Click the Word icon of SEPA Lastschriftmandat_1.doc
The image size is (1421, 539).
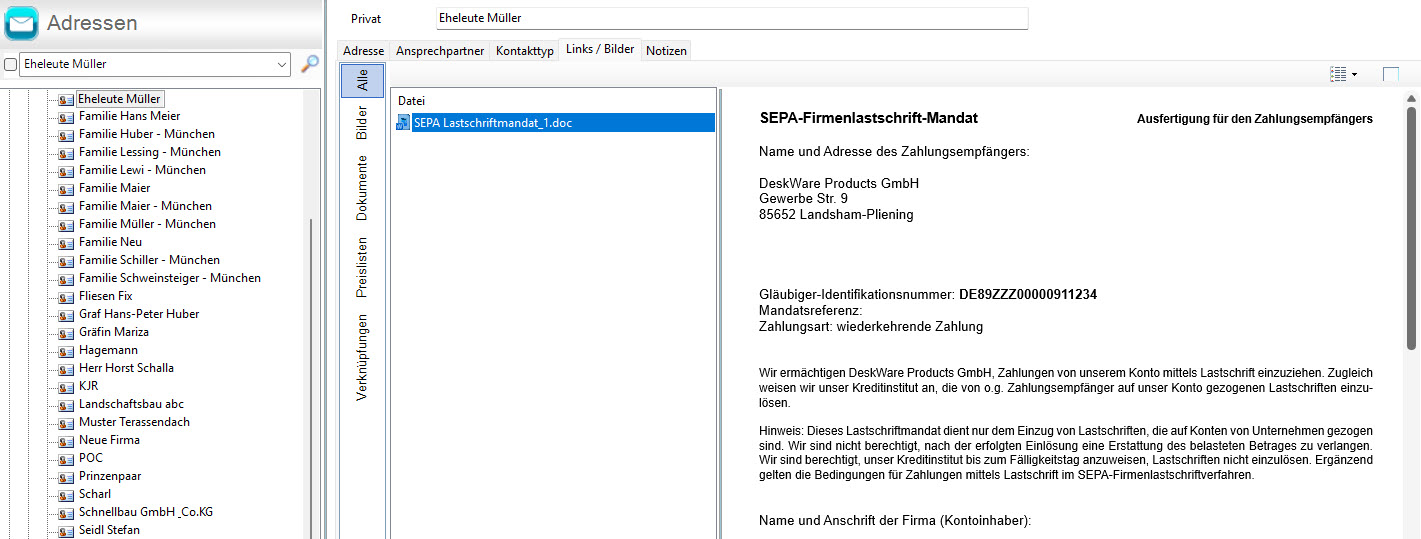click(403, 123)
